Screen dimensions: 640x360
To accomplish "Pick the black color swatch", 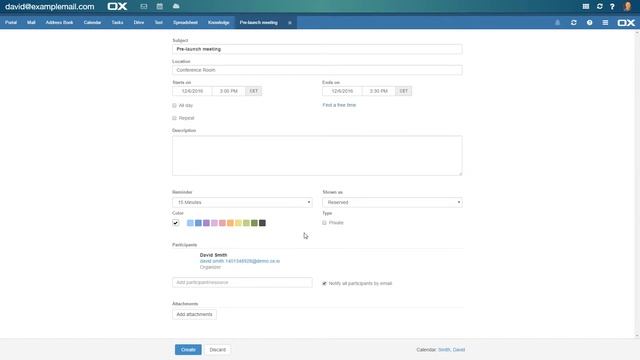I will pyautogui.click(x=262, y=223).
